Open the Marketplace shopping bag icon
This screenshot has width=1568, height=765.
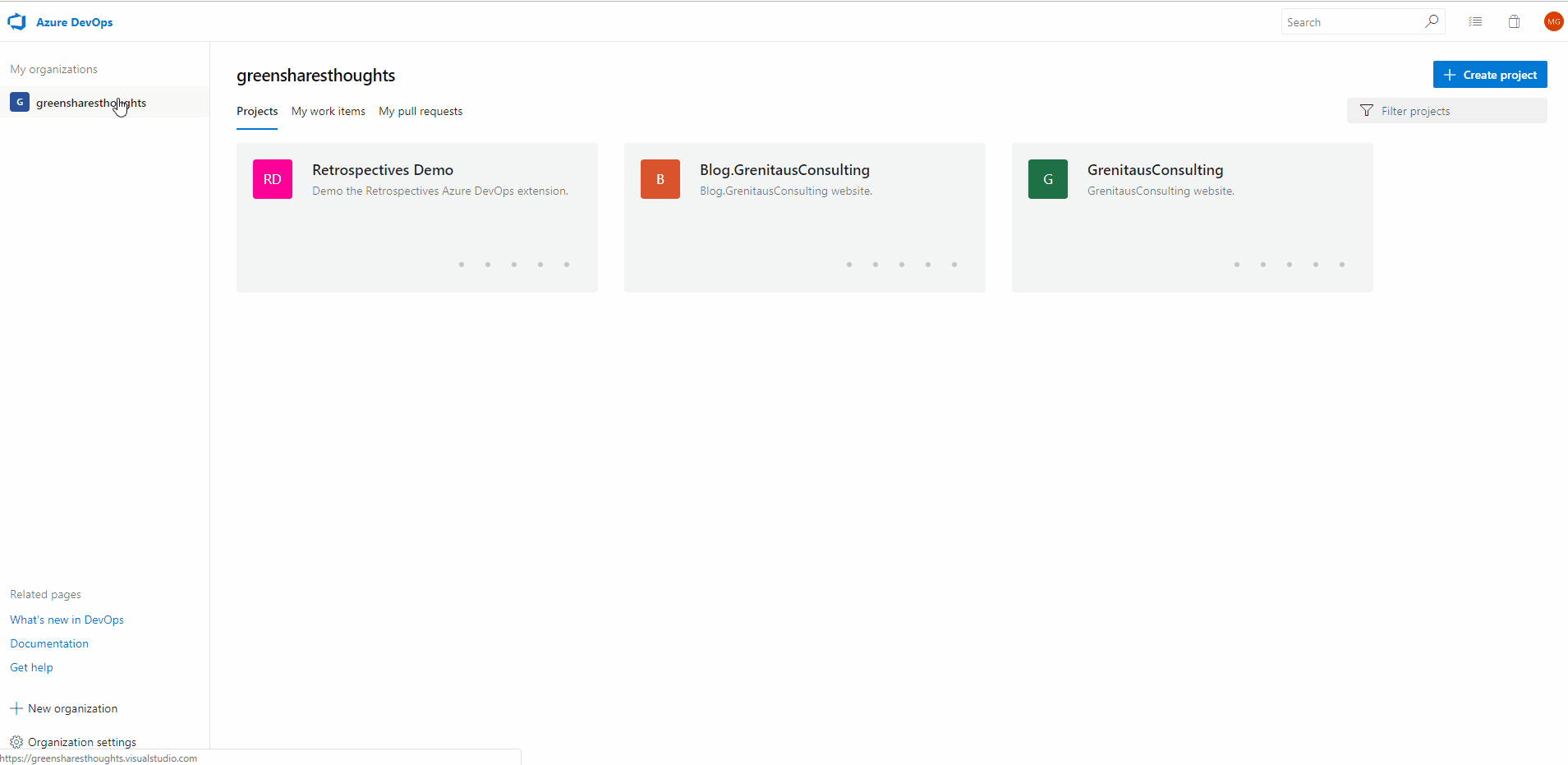coord(1514,22)
